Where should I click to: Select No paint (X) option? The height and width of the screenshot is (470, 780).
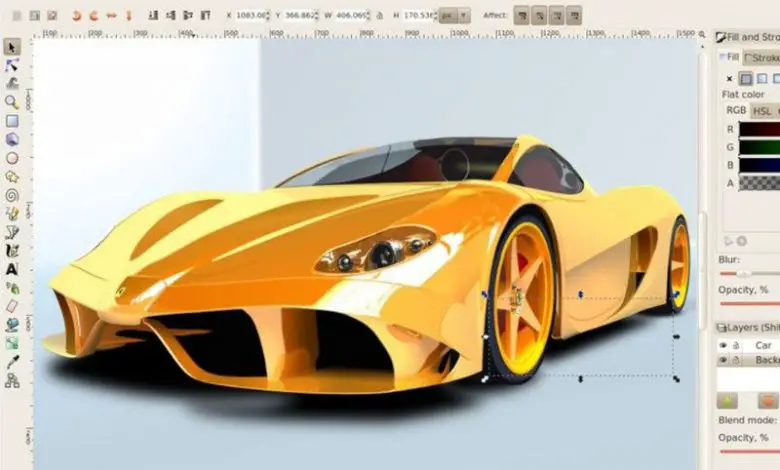729,79
